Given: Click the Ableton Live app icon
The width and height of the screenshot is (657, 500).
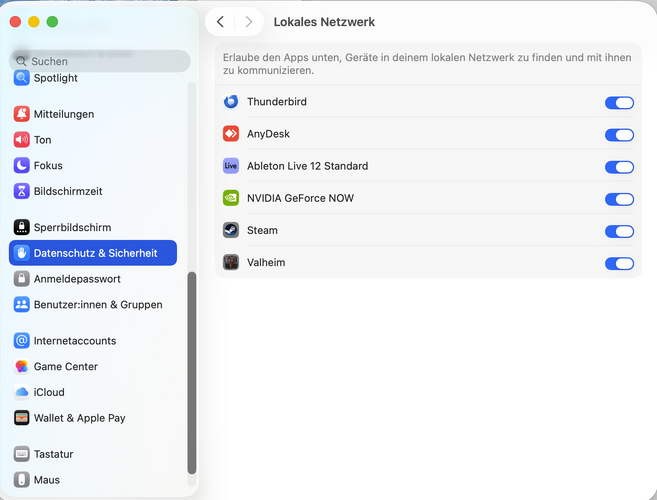Looking at the screenshot, I should [x=231, y=166].
